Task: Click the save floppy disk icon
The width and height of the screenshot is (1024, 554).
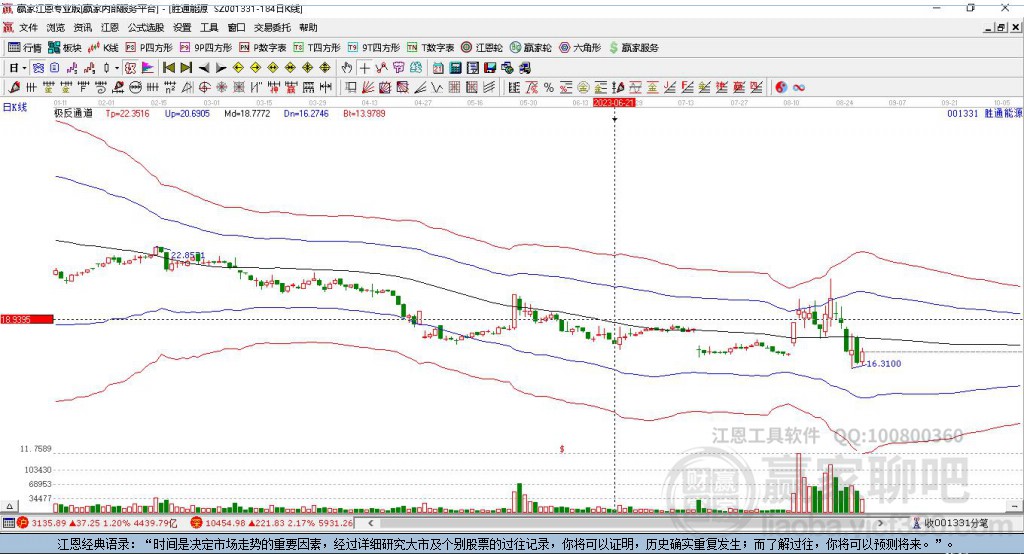Action: coord(490,68)
